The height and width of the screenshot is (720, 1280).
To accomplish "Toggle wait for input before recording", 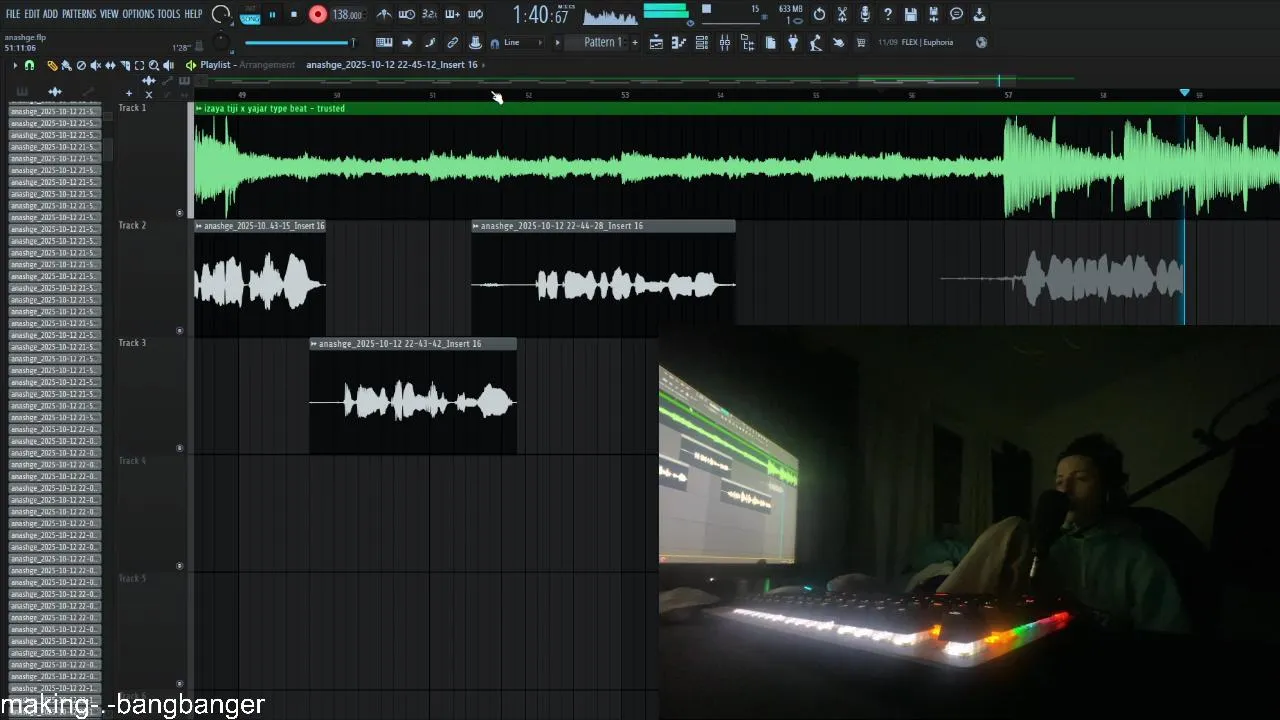I will [x=406, y=15].
